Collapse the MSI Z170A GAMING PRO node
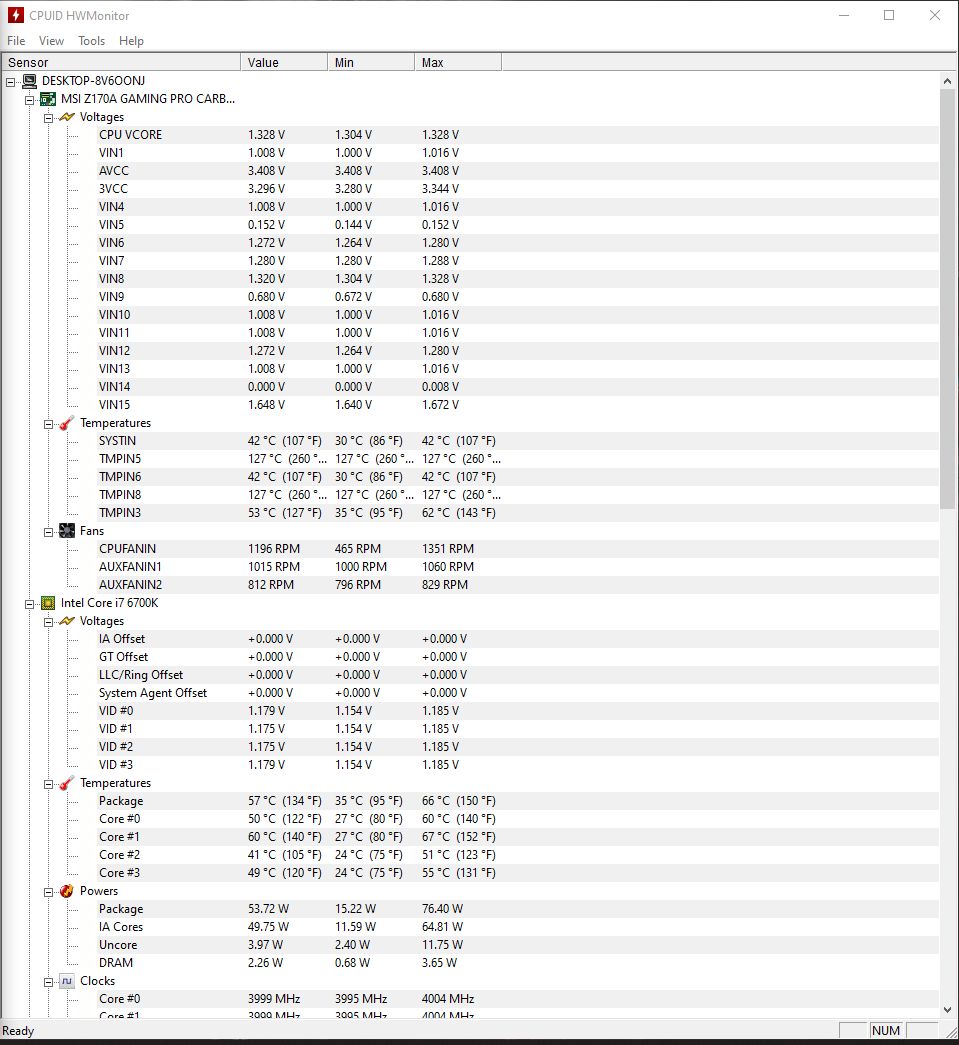The height and width of the screenshot is (1045, 959). pyautogui.click(x=29, y=100)
